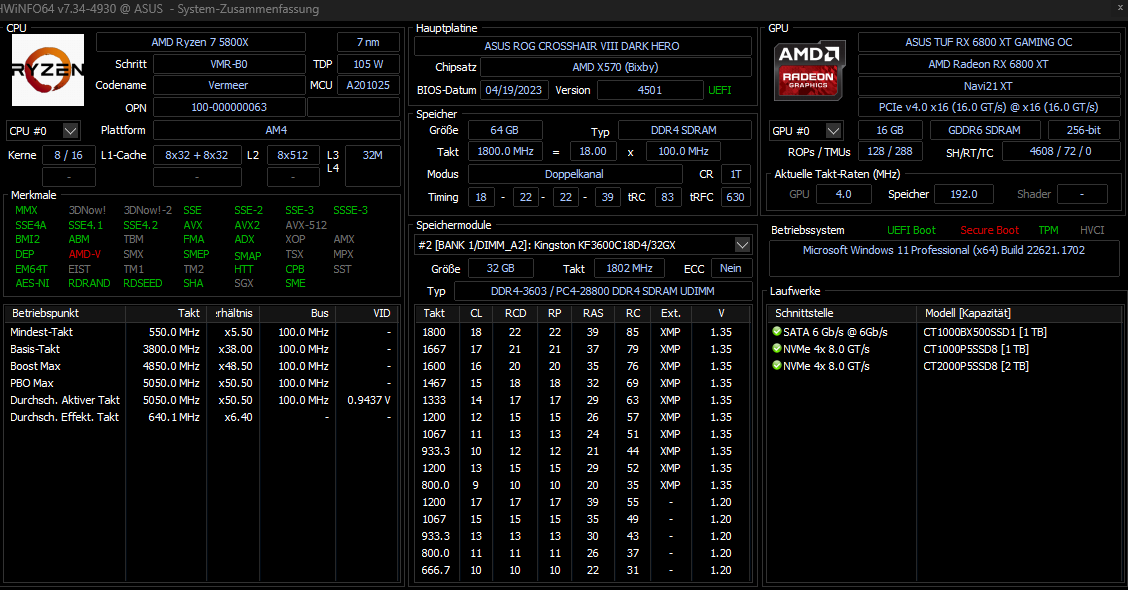The height and width of the screenshot is (590, 1128).
Task: Click the Ext. column header
Action: coord(670,313)
